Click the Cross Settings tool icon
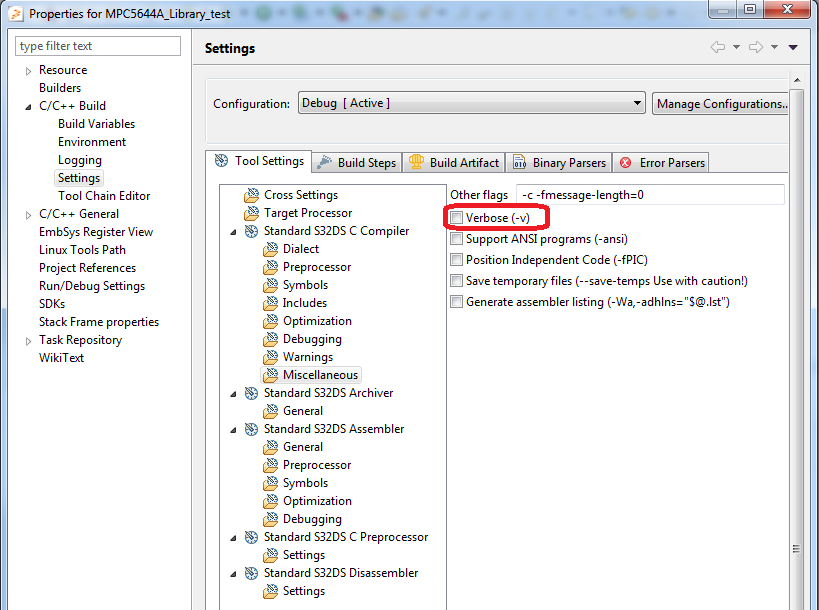The width and height of the screenshot is (819, 610). [x=251, y=195]
